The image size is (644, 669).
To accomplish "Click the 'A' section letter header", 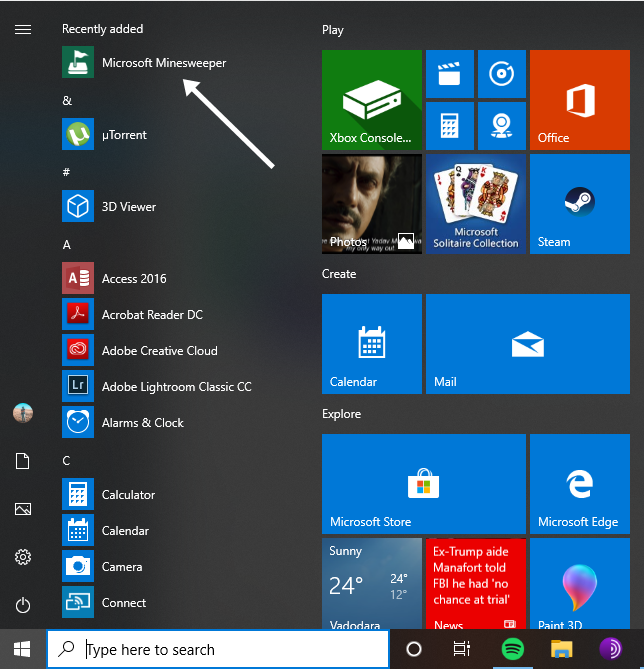I will (x=67, y=244).
